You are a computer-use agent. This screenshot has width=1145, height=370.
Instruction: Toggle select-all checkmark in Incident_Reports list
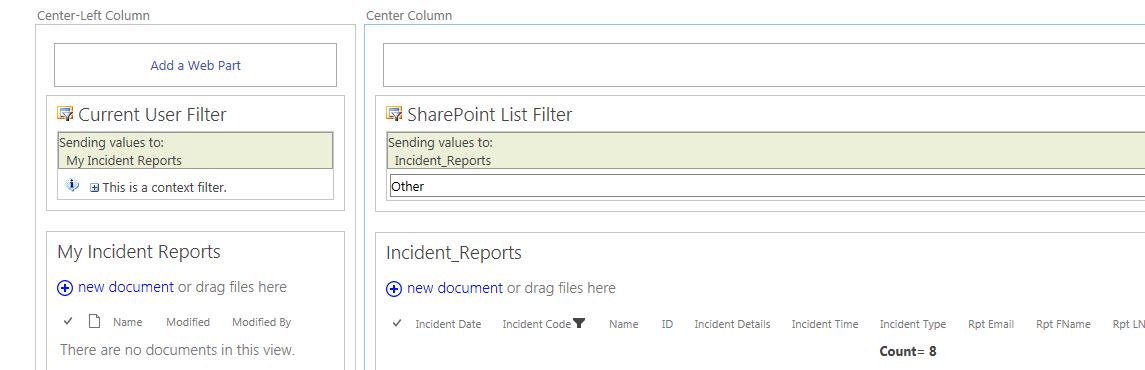point(397,323)
